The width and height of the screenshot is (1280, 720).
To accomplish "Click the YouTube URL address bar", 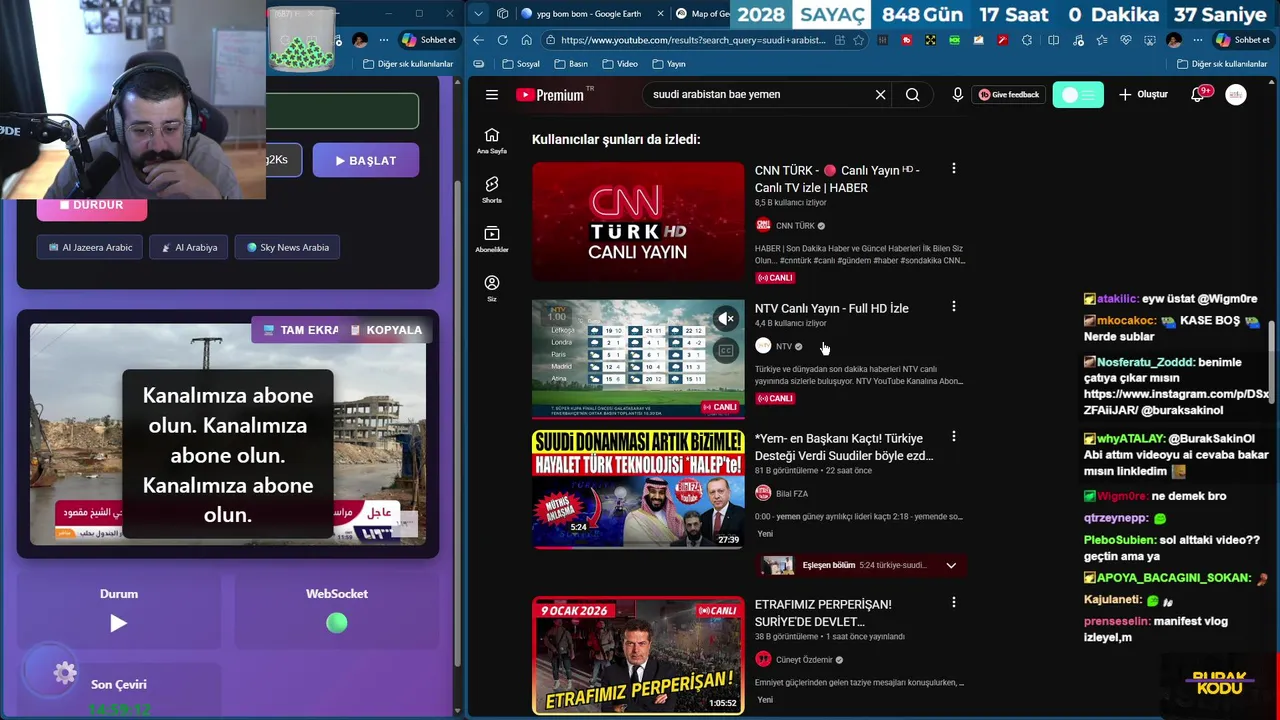I will 690,40.
